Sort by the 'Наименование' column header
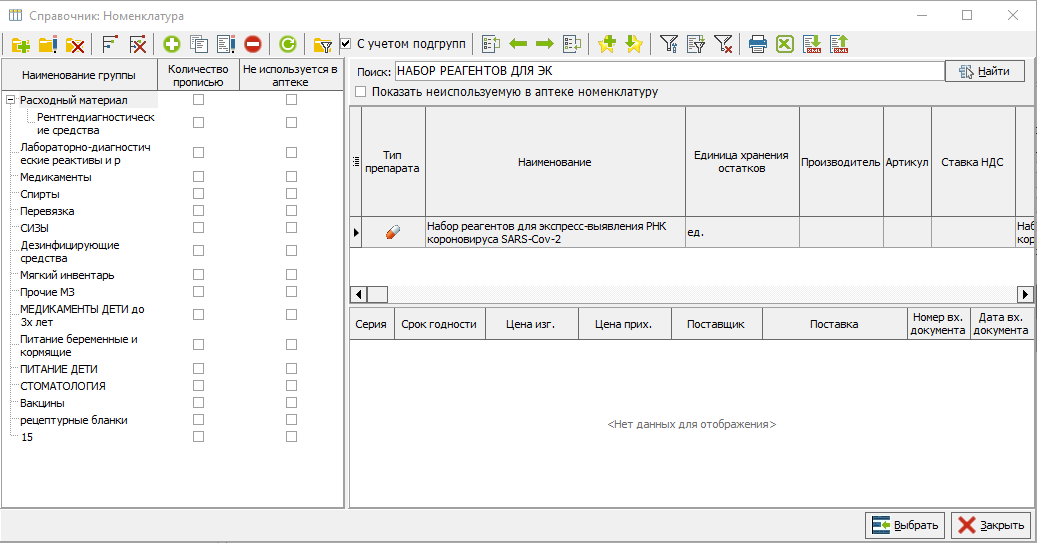This screenshot has width=1037, height=543. 555,162
